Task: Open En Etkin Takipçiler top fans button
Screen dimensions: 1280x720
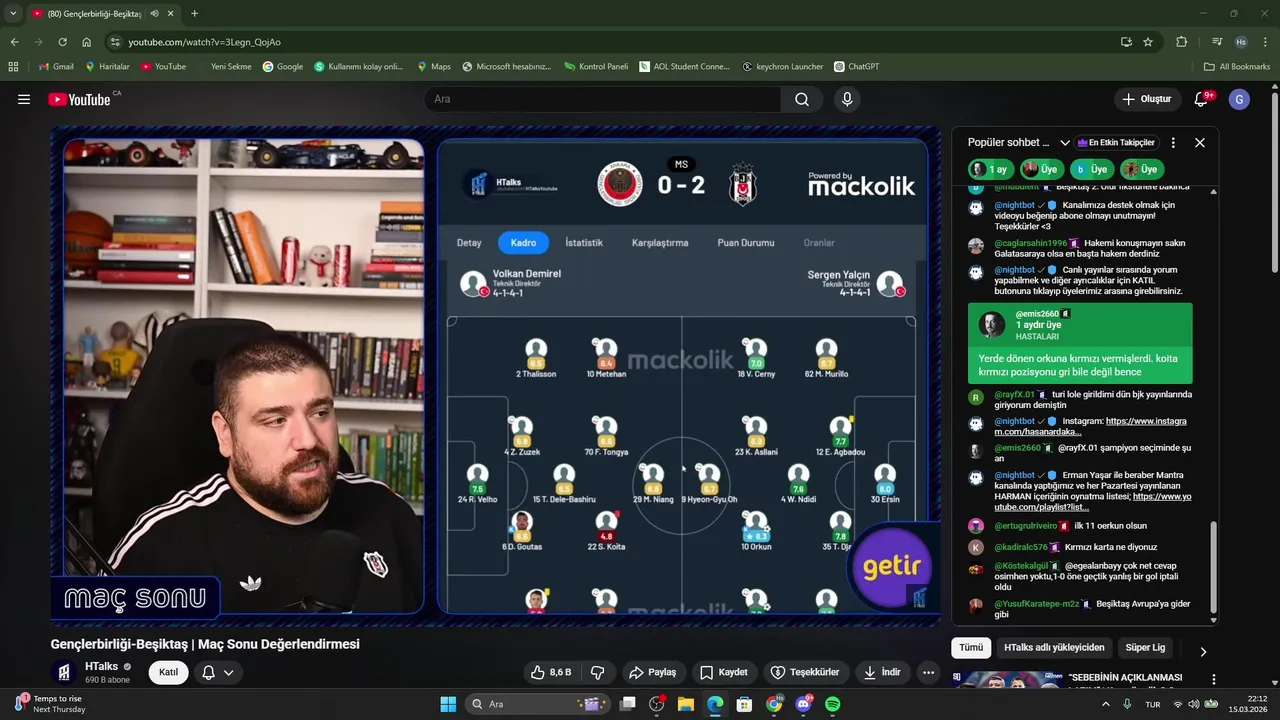Action: (x=1116, y=143)
